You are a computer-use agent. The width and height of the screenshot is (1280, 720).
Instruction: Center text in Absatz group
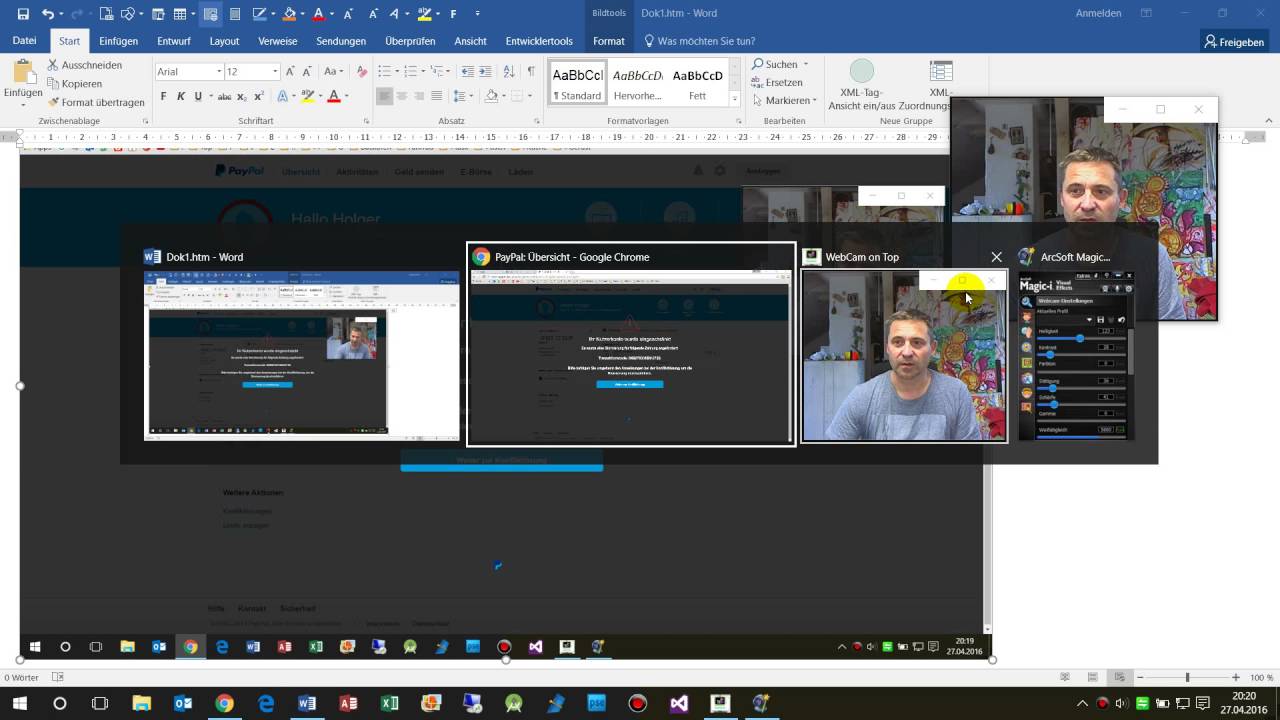tap(401, 96)
